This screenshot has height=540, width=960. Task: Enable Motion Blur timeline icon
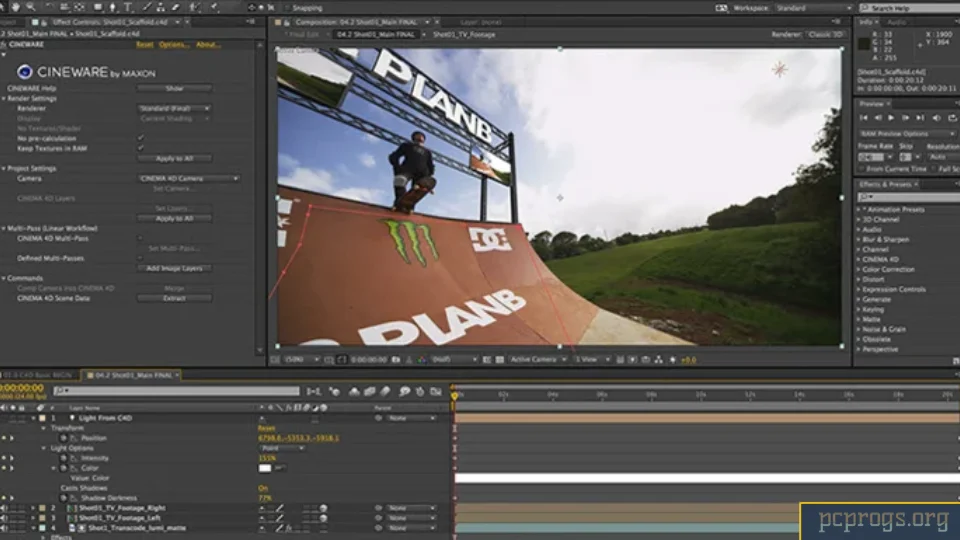pos(385,391)
